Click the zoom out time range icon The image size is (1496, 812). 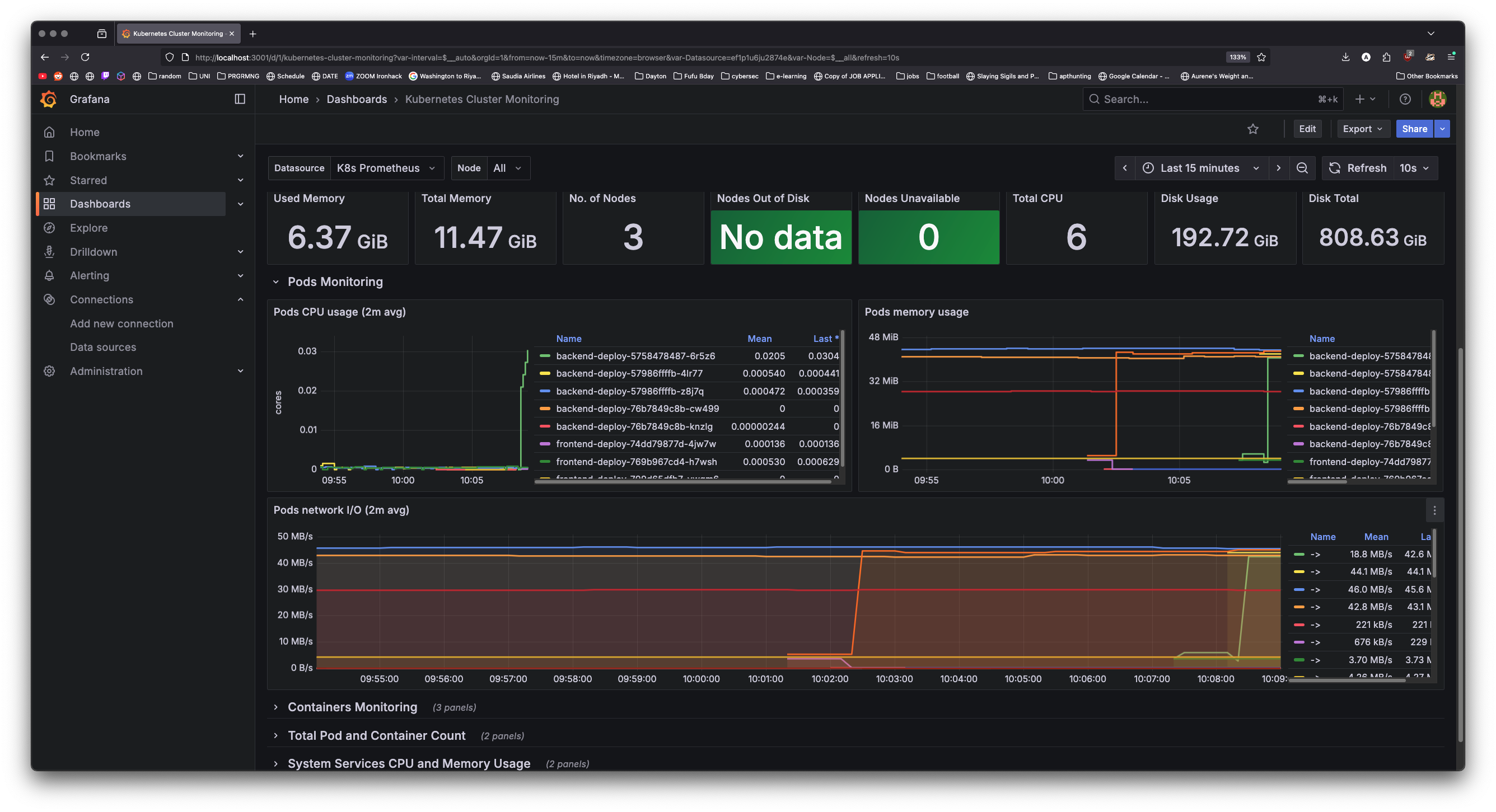click(1302, 168)
